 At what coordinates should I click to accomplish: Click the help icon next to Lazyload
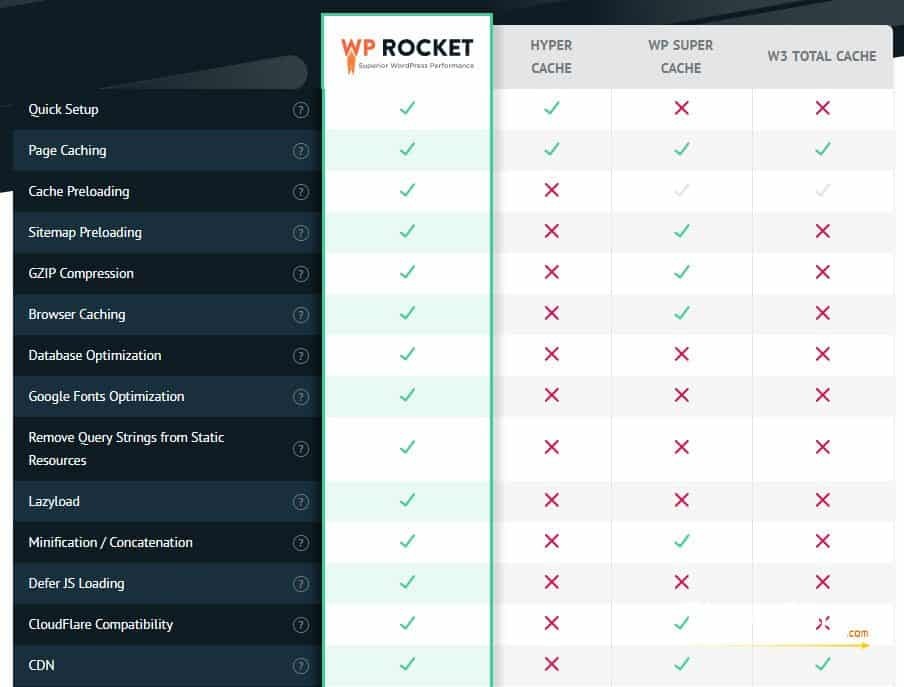pos(300,501)
